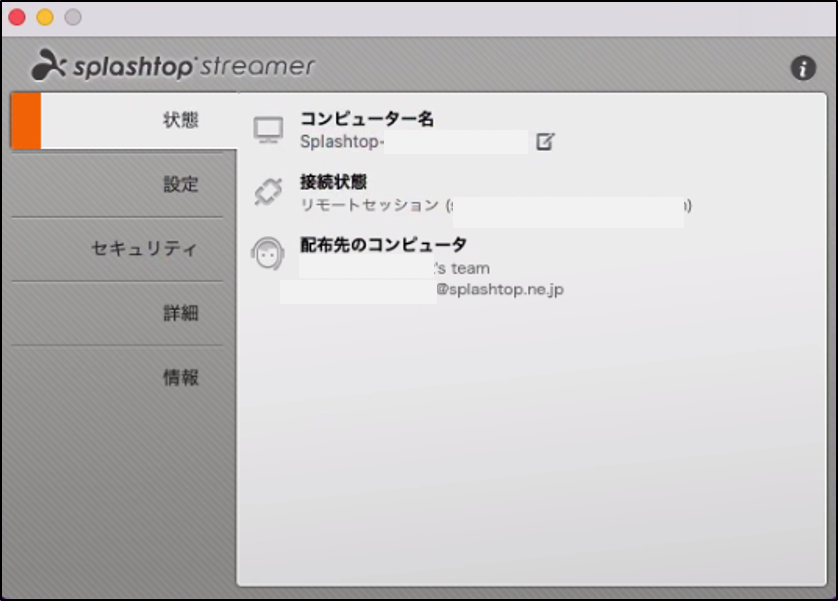838x601 pixels.
Task: Click the streamer wordmark in the title bar
Action: pyautogui.click(x=255, y=67)
